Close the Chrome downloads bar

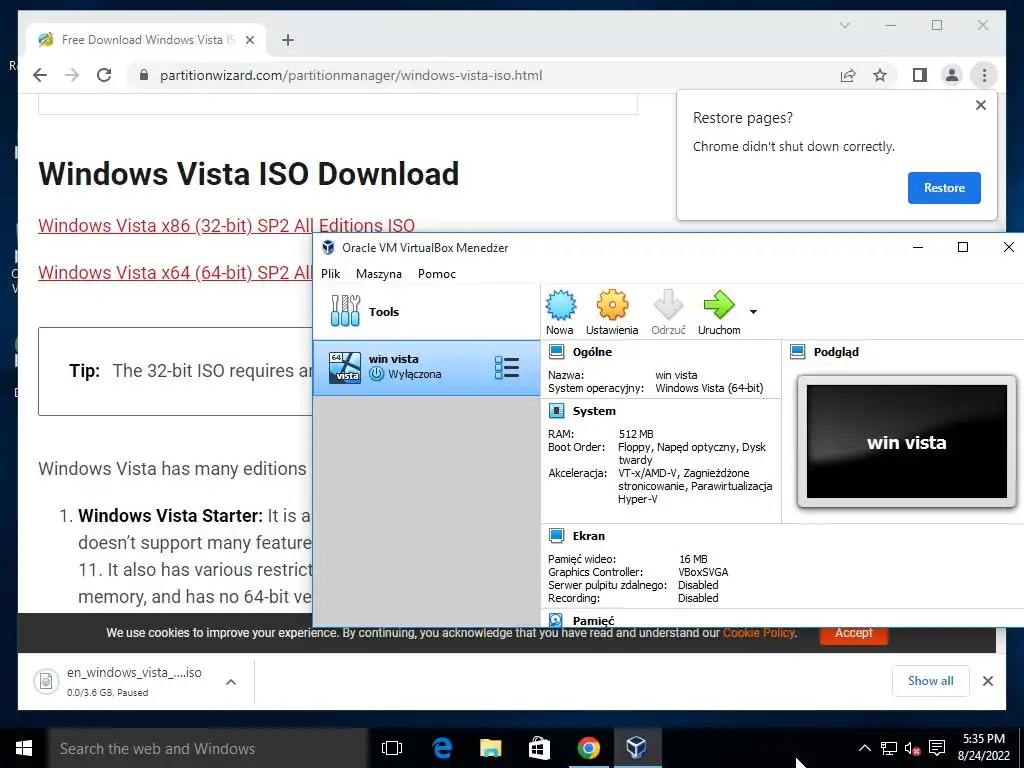click(x=987, y=681)
